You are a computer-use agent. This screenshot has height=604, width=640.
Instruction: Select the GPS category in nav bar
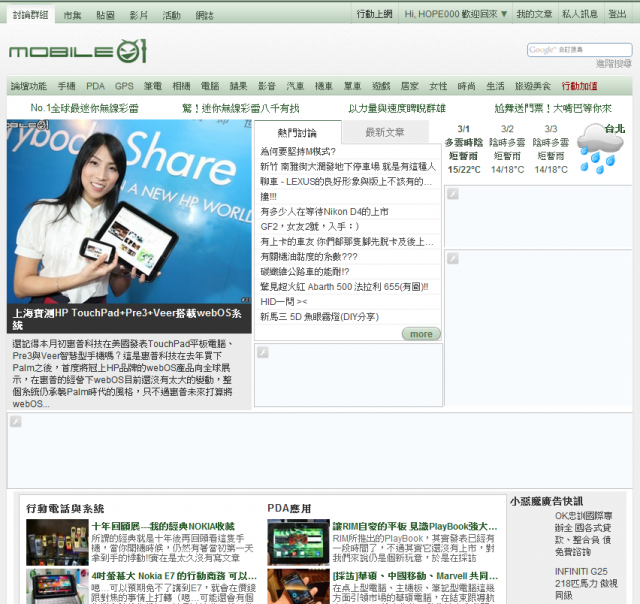[124, 86]
